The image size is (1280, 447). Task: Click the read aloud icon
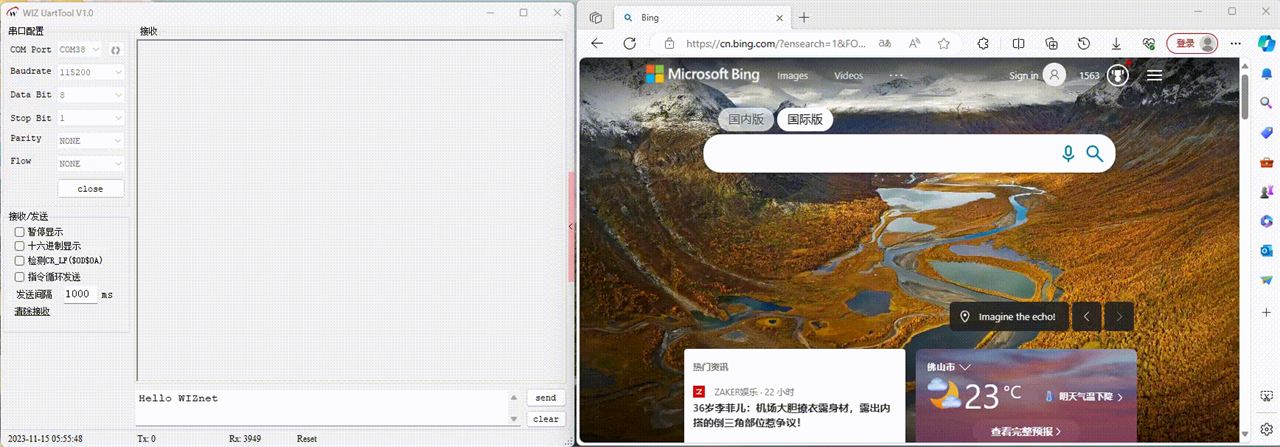[x=914, y=44]
